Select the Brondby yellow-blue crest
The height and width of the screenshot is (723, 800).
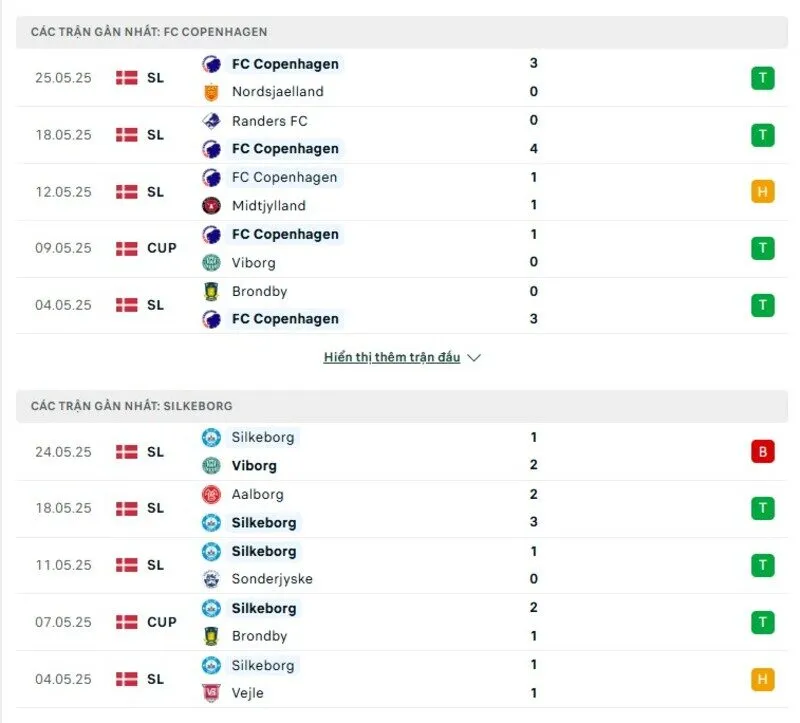(x=211, y=291)
